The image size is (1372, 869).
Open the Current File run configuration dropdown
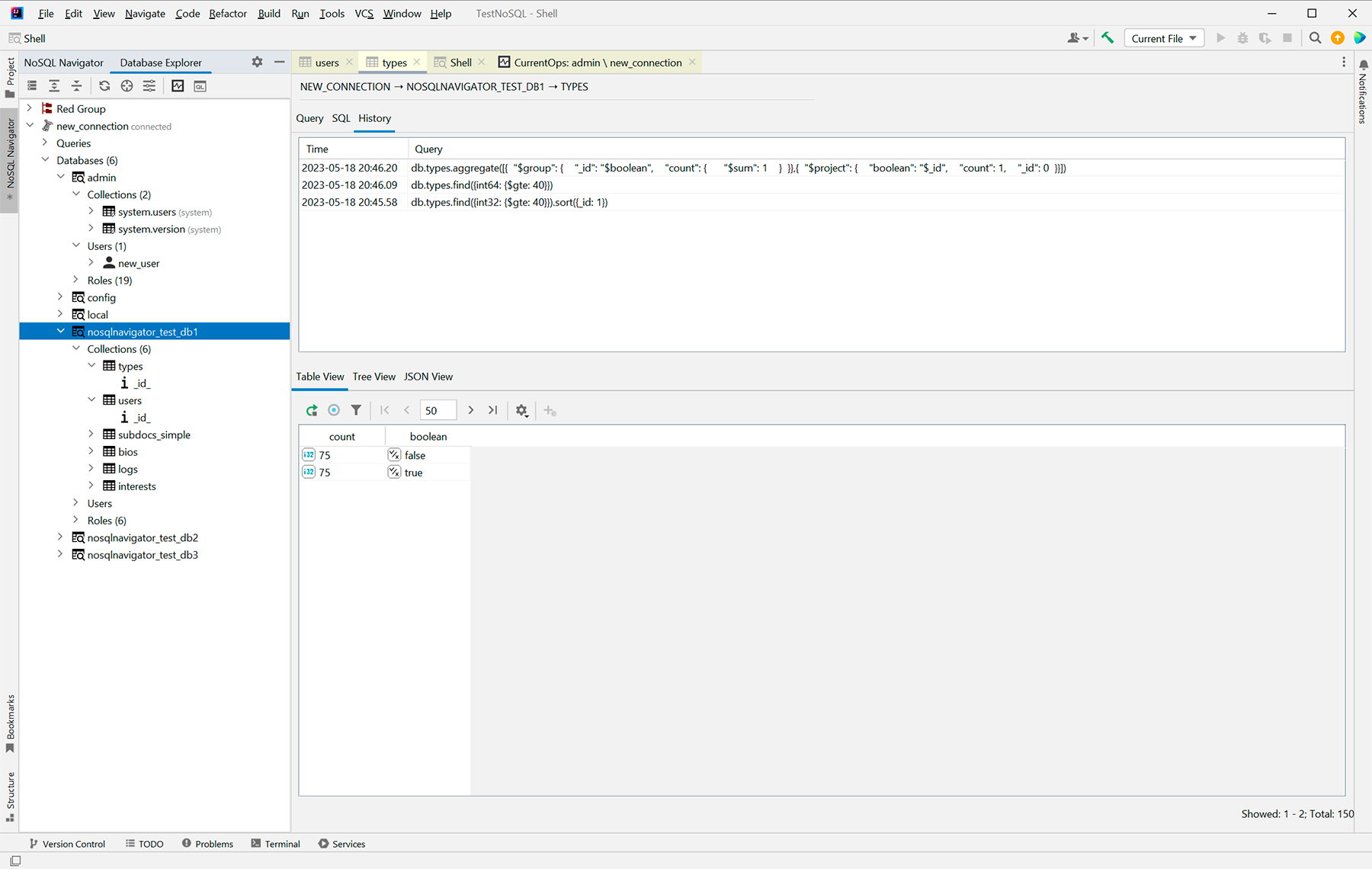[x=1163, y=38]
